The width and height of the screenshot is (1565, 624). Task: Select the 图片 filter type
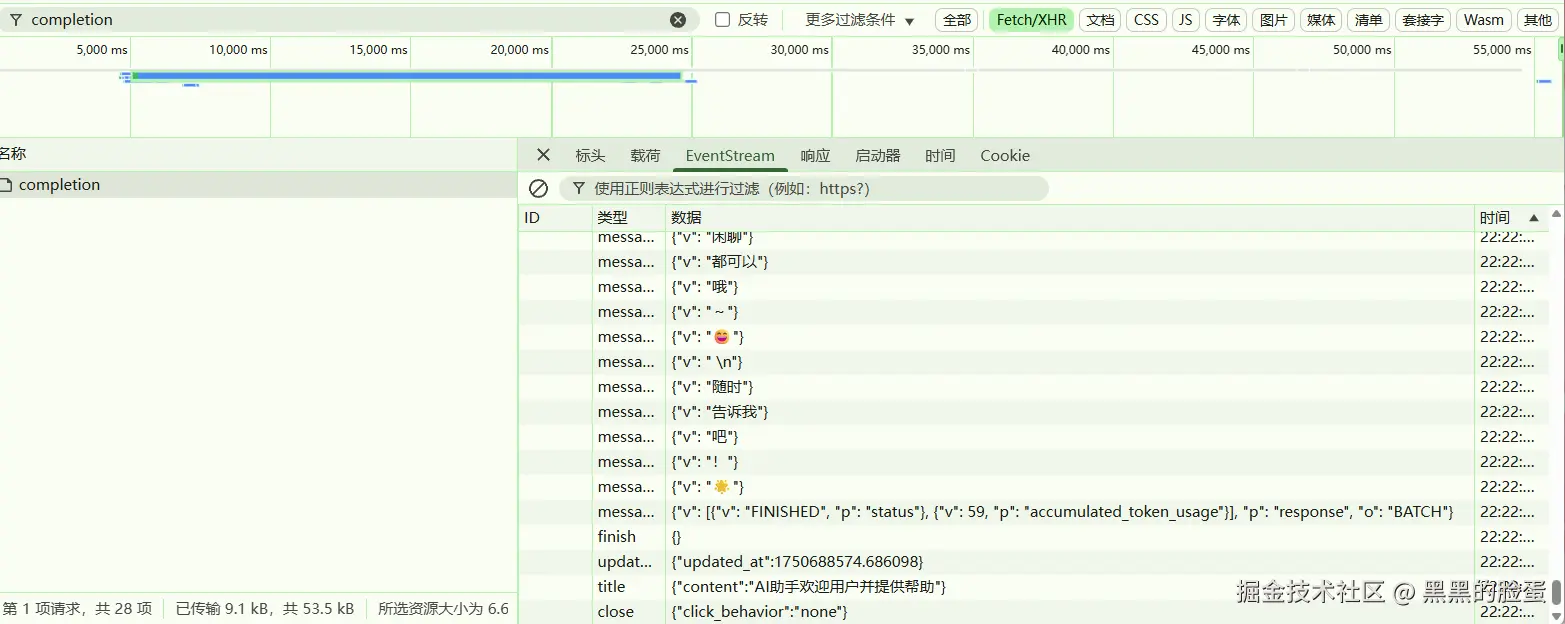[x=1273, y=20]
